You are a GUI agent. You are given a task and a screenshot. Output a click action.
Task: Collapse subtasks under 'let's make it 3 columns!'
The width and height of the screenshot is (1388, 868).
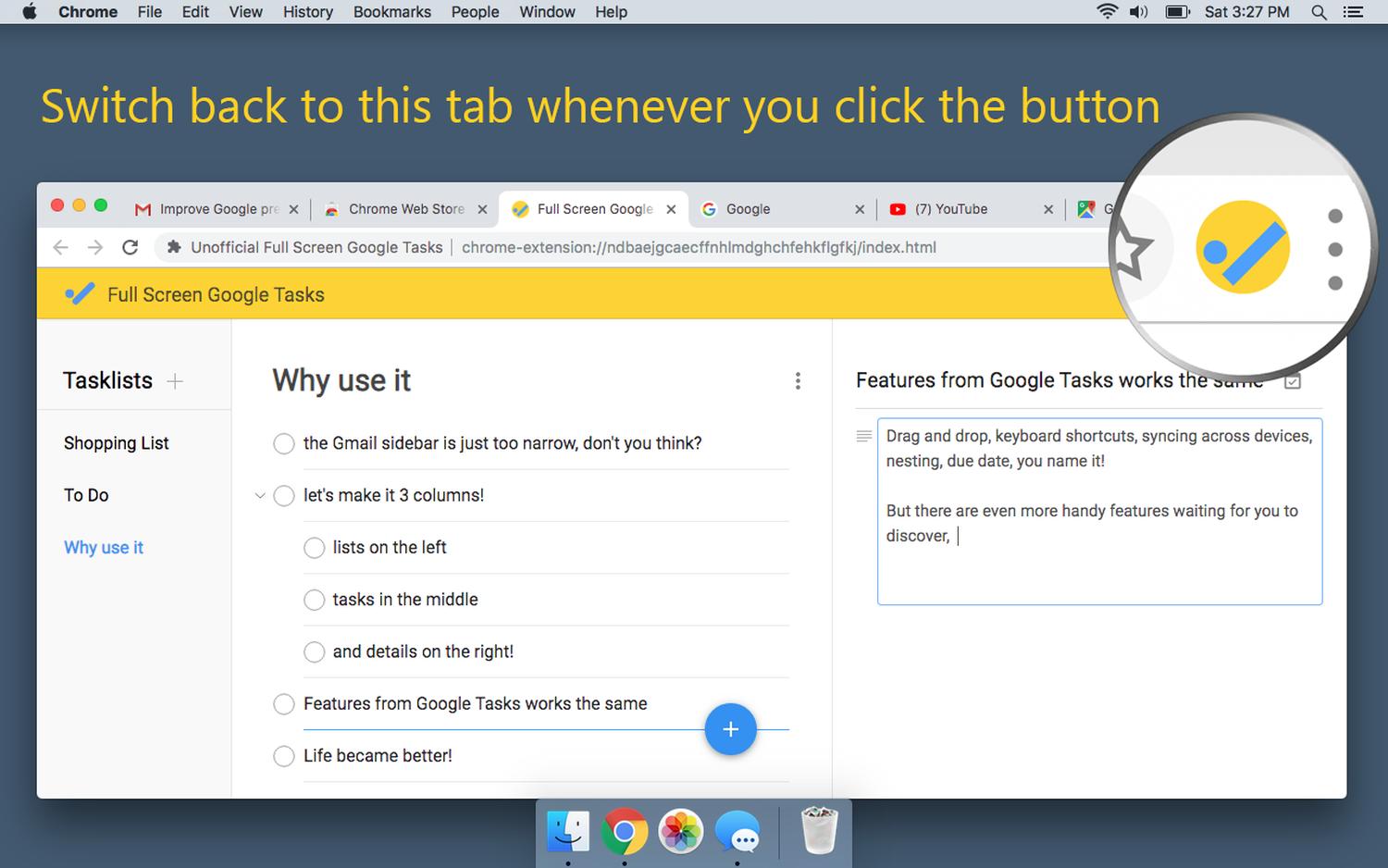coord(260,496)
